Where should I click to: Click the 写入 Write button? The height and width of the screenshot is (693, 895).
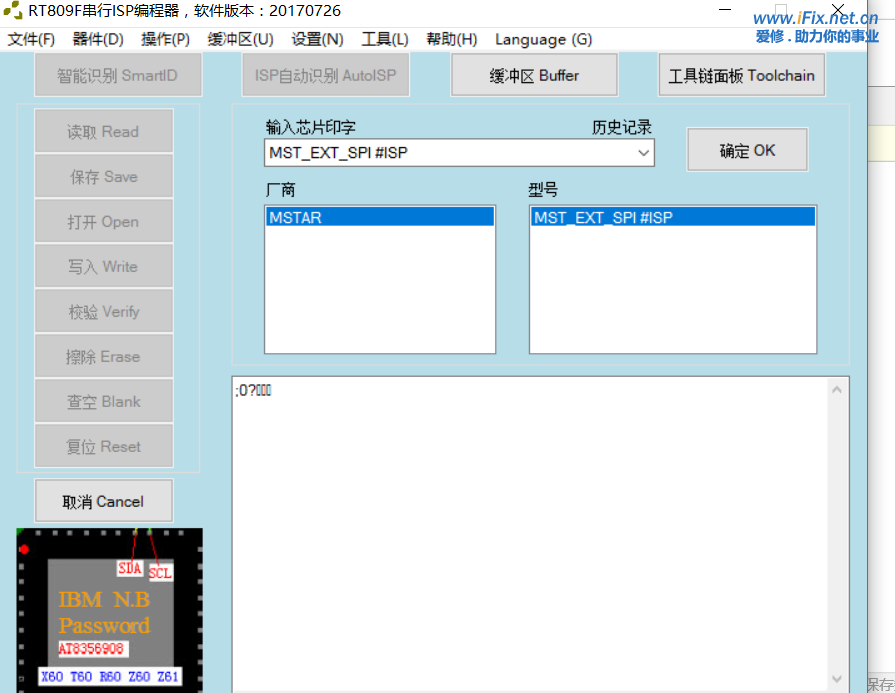pyautogui.click(x=103, y=266)
